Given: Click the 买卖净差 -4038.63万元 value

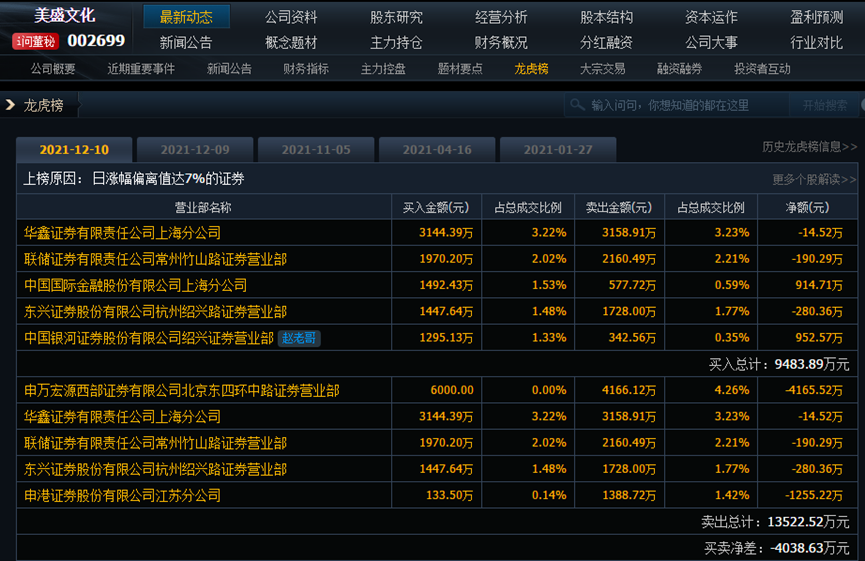Looking at the screenshot, I should 777,548.
